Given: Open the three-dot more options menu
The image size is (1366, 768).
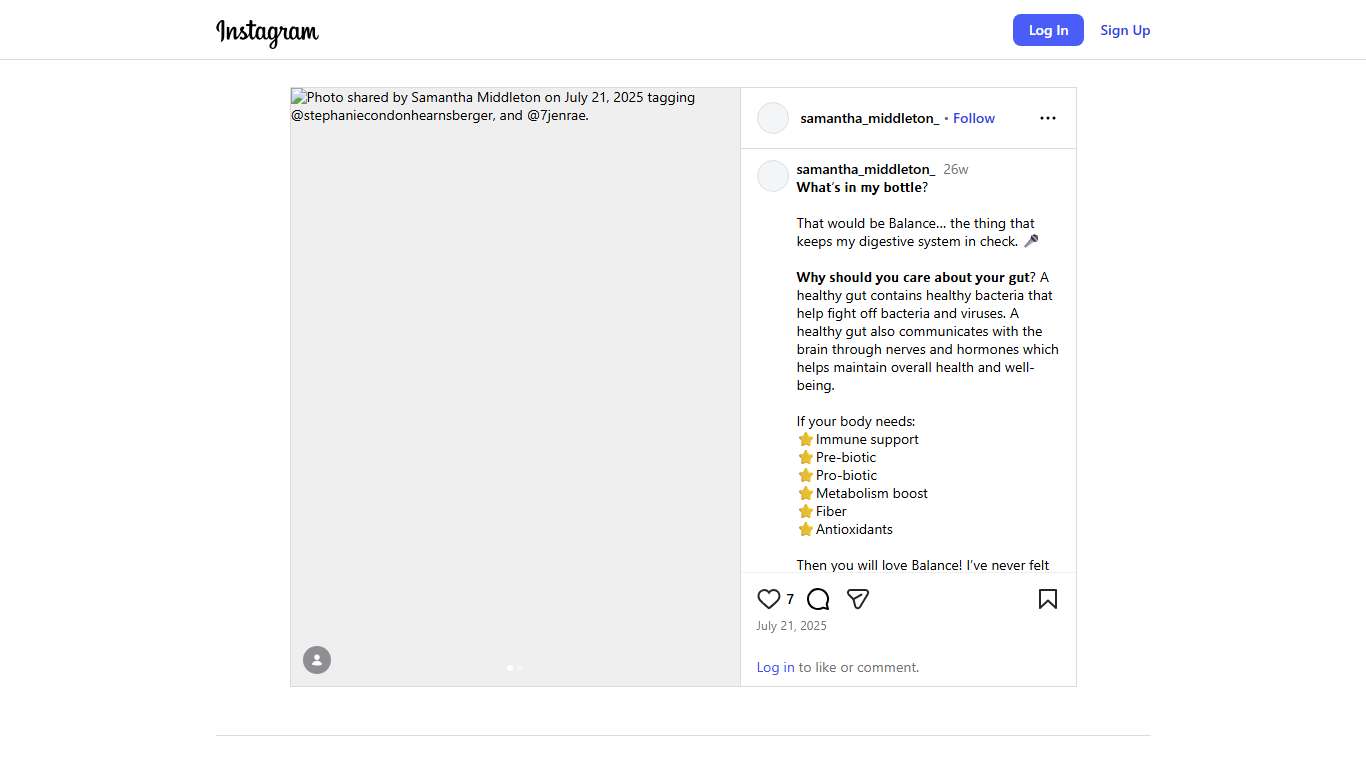Looking at the screenshot, I should 1047,118.
